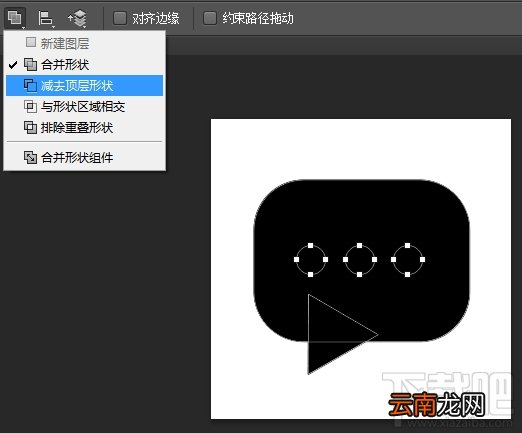Select the 合并形状 menu item
The height and width of the screenshot is (433, 522).
point(84,64)
